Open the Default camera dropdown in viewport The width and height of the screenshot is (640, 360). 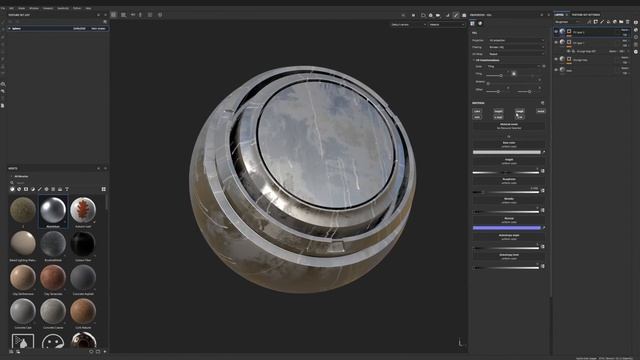(409, 24)
